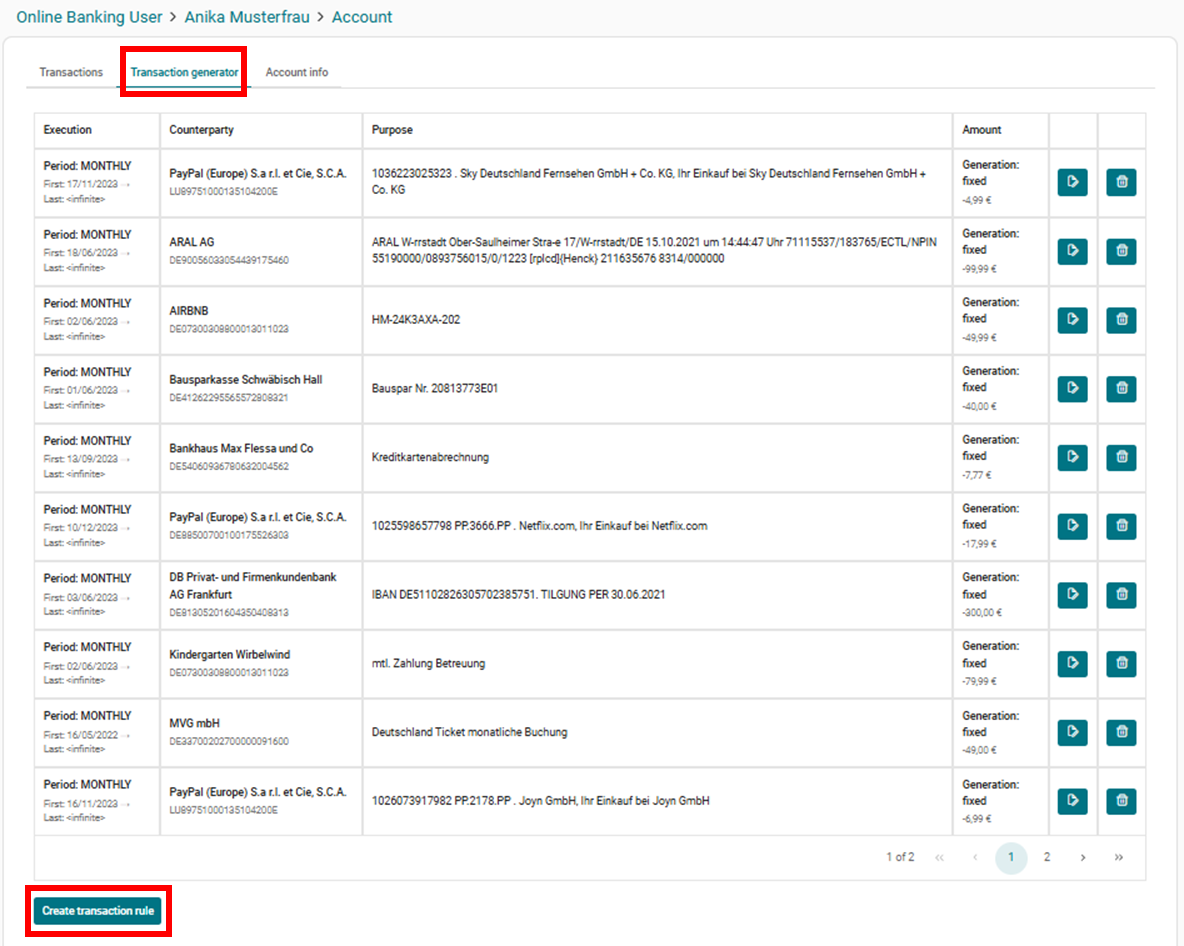
Task: Open the Account info tab
Action: (296, 72)
